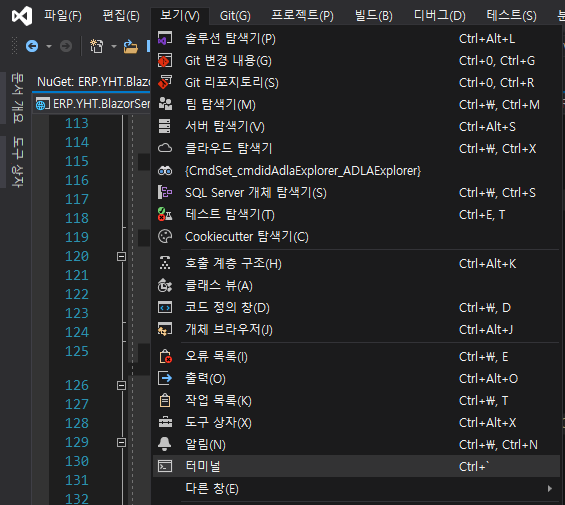The height and width of the screenshot is (505, 565).
Task: Open 코드 정의 창(D) entry
Action: 357,307
